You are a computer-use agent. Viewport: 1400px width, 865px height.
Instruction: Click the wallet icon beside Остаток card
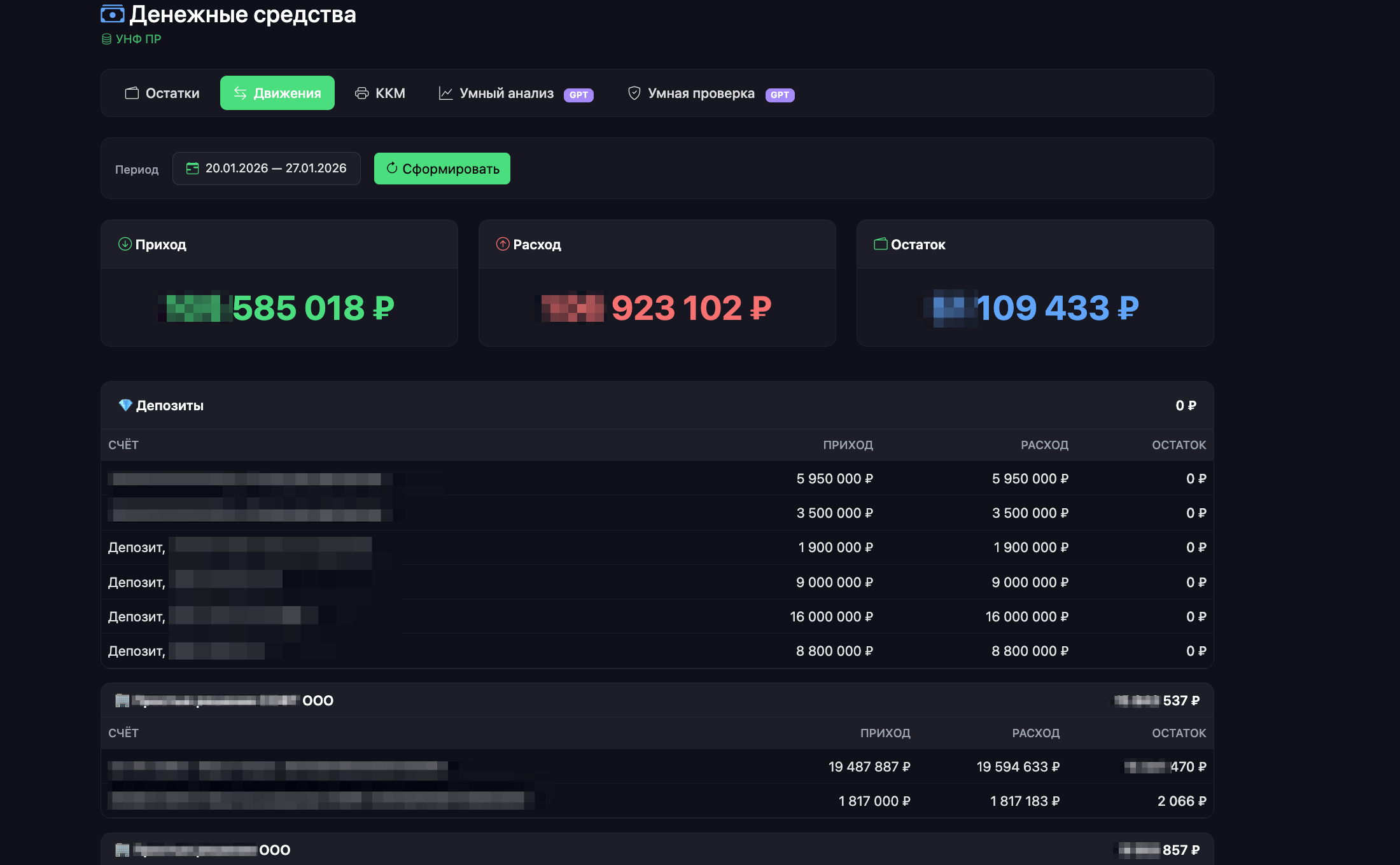pos(881,244)
